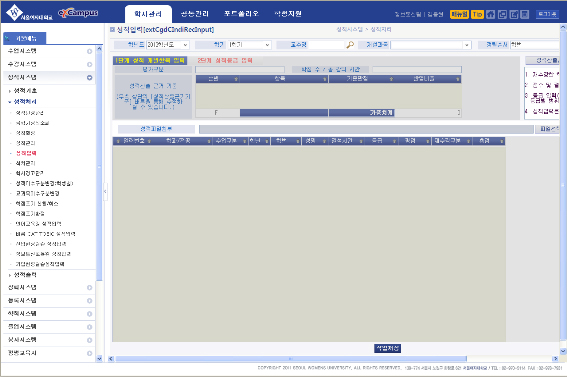
Task: Click the 가중치계 total value field
Action: tap(427, 113)
